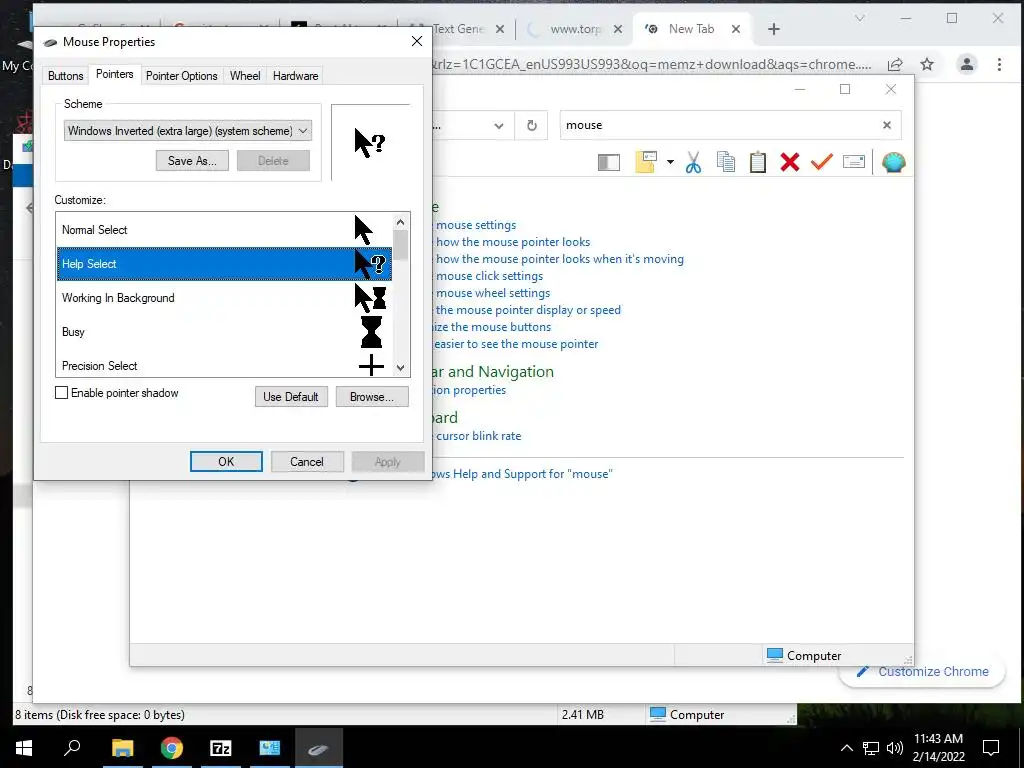
Task: Open Chrome from the taskbar
Action: [171, 748]
